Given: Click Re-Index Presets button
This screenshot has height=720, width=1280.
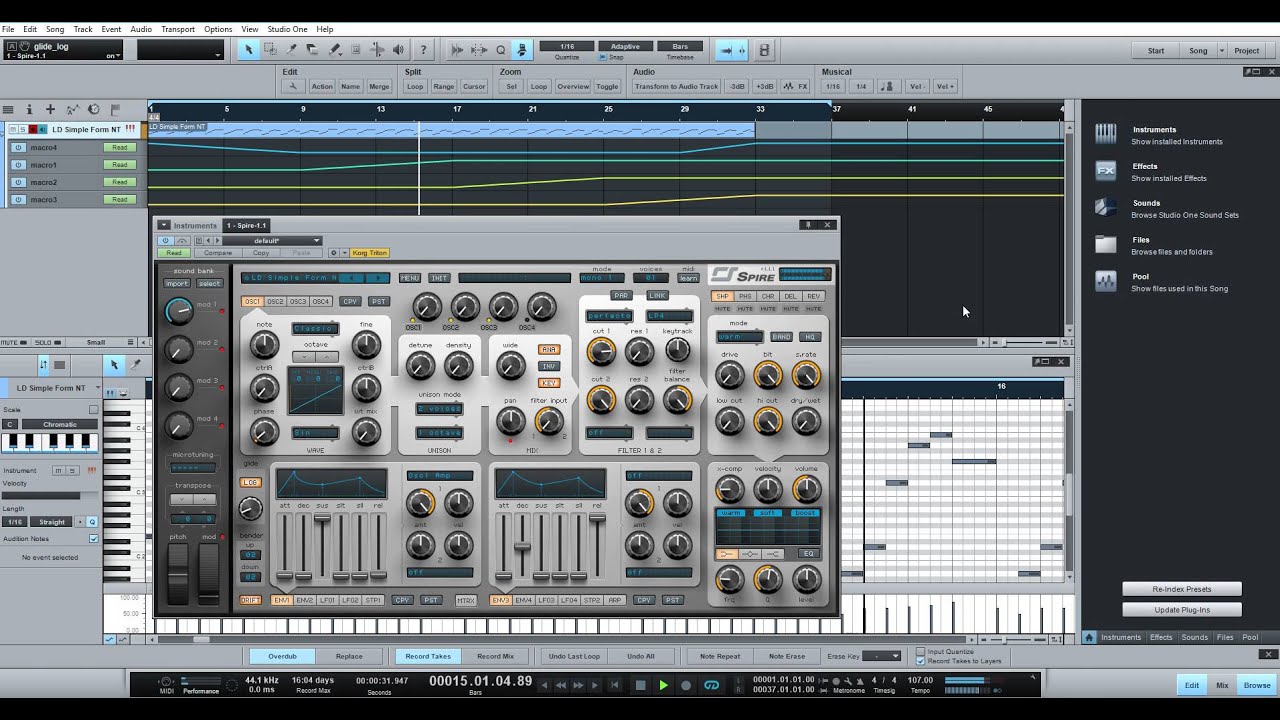Looking at the screenshot, I should point(1182,589).
